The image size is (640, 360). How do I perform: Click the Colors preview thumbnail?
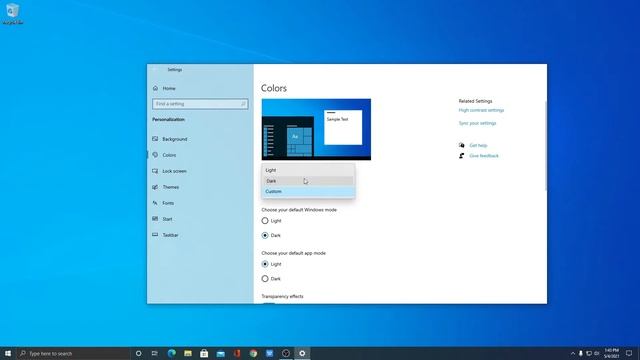316,129
